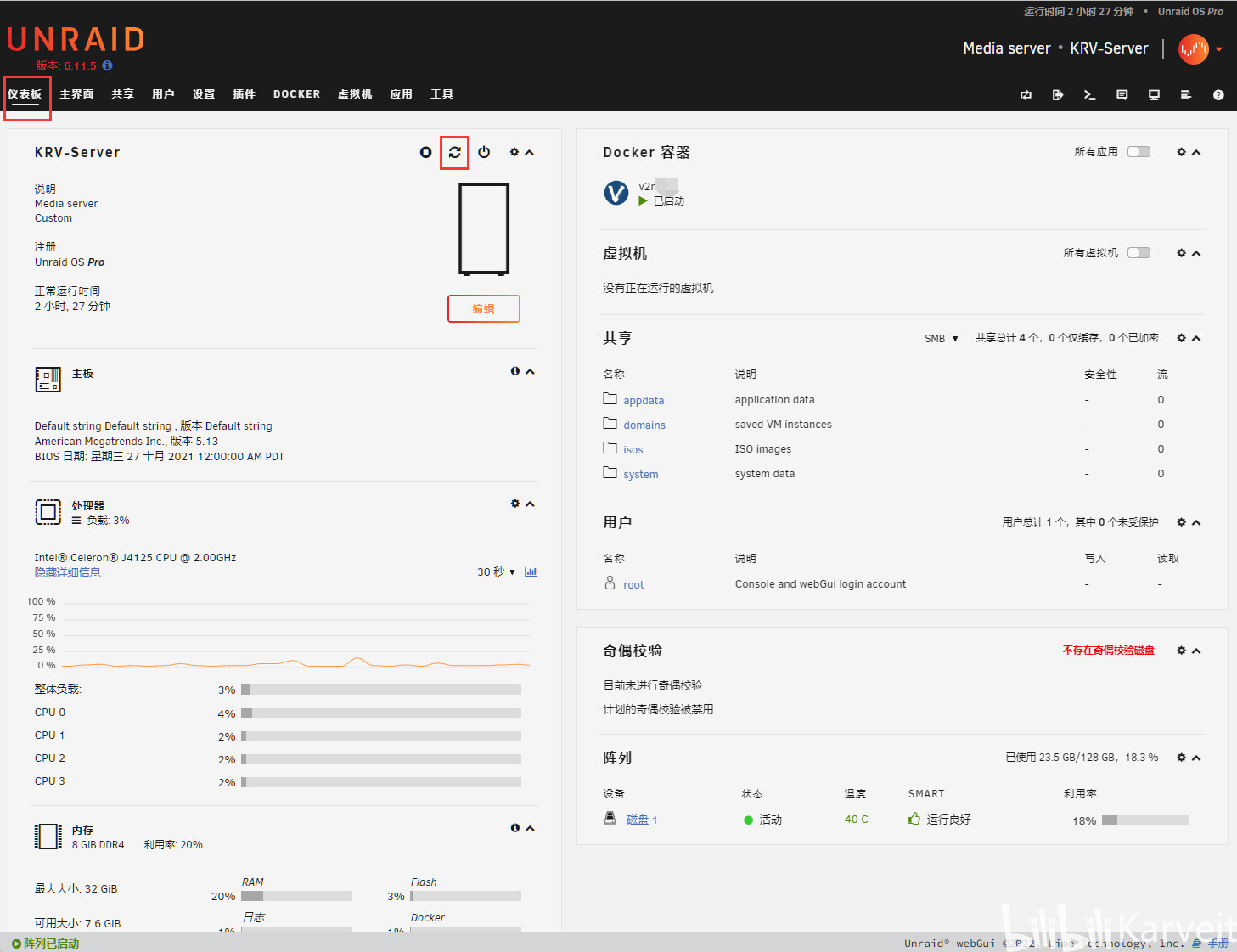Open the DOCKER menu tab
This screenshot has height=952, width=1237.
[x=296, y=94]
